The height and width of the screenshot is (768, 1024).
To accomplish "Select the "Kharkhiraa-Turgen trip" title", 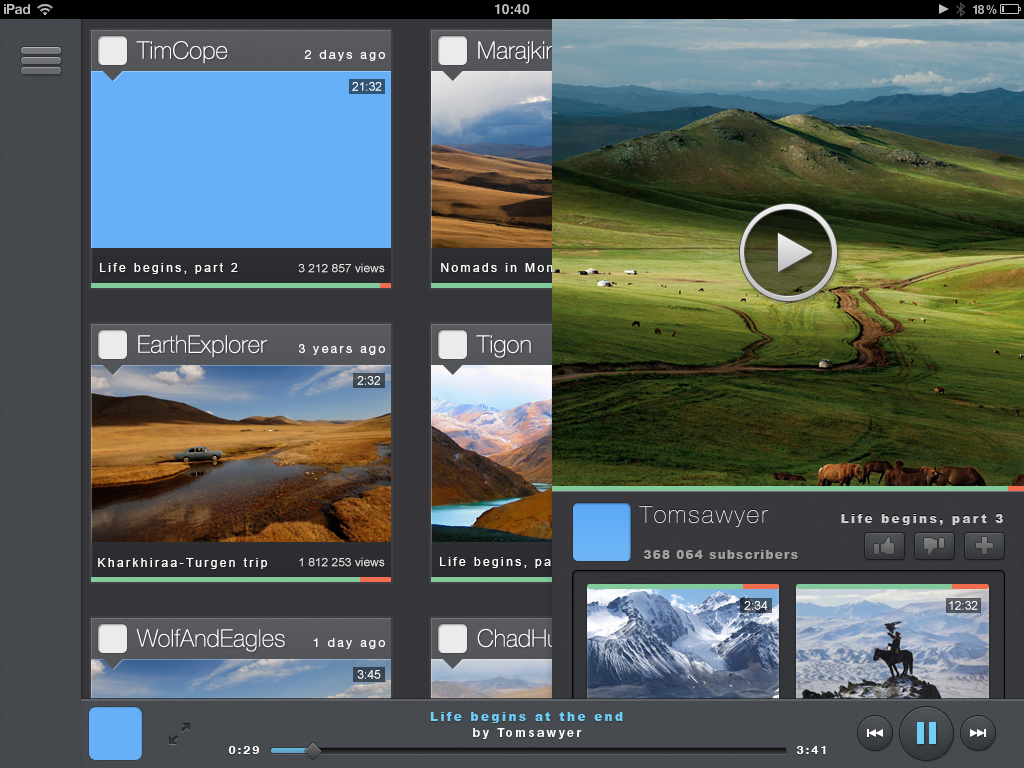I will pyautogui.click(x=183, y=562).
